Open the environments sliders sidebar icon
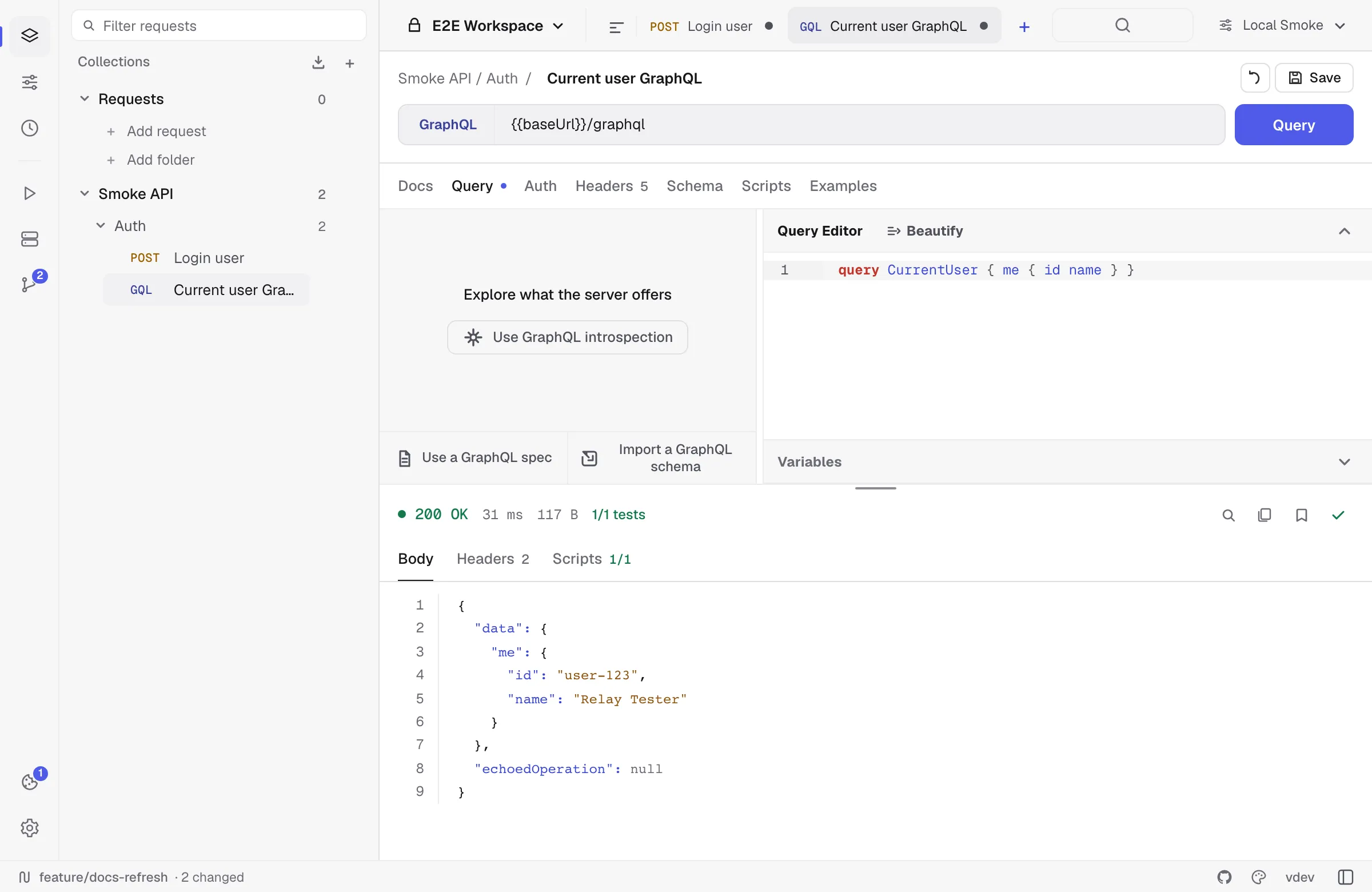This screenshot has width=1372, height=892. [29, 82]
